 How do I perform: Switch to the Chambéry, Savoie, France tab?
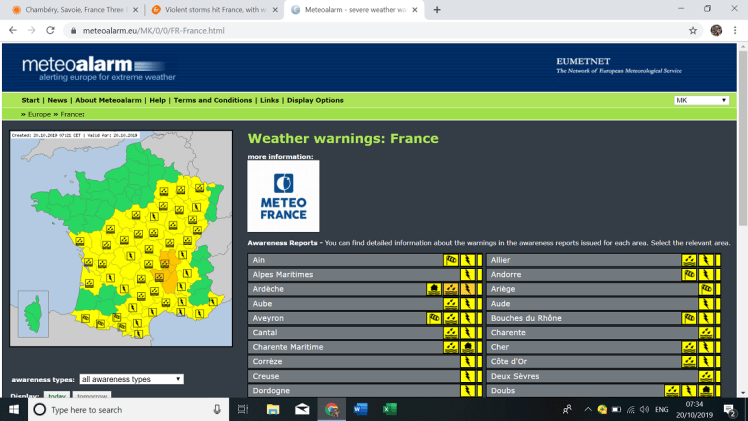74,10
